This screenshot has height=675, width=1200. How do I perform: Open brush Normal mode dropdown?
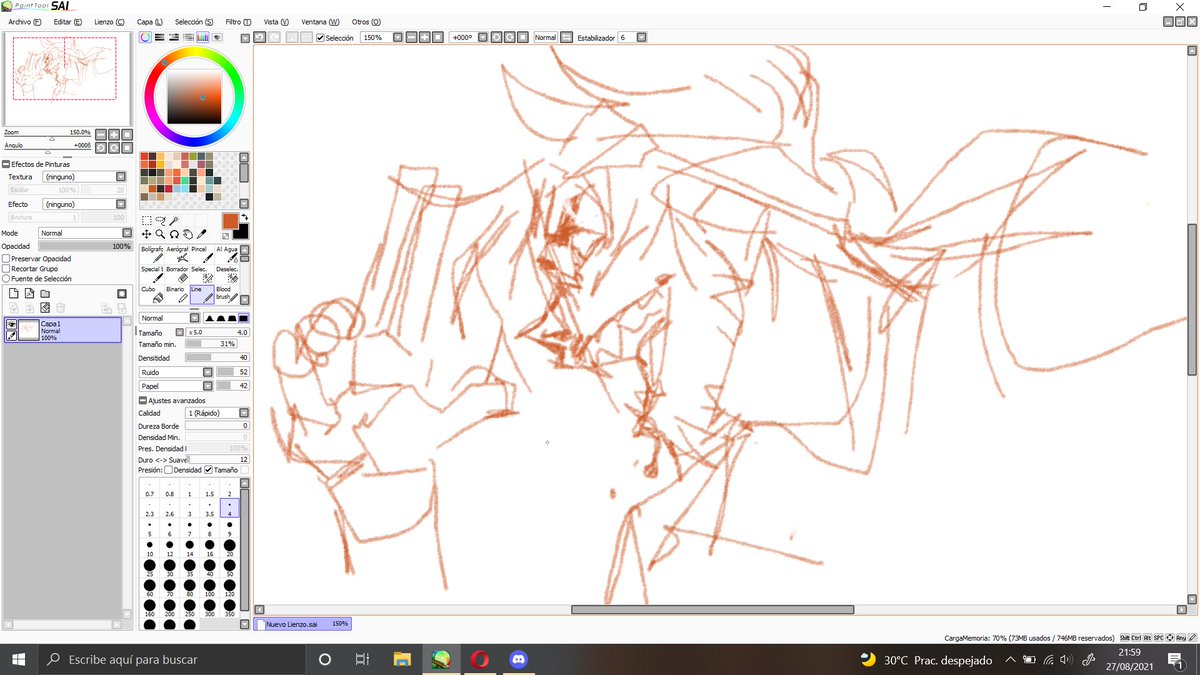point(170,318)
